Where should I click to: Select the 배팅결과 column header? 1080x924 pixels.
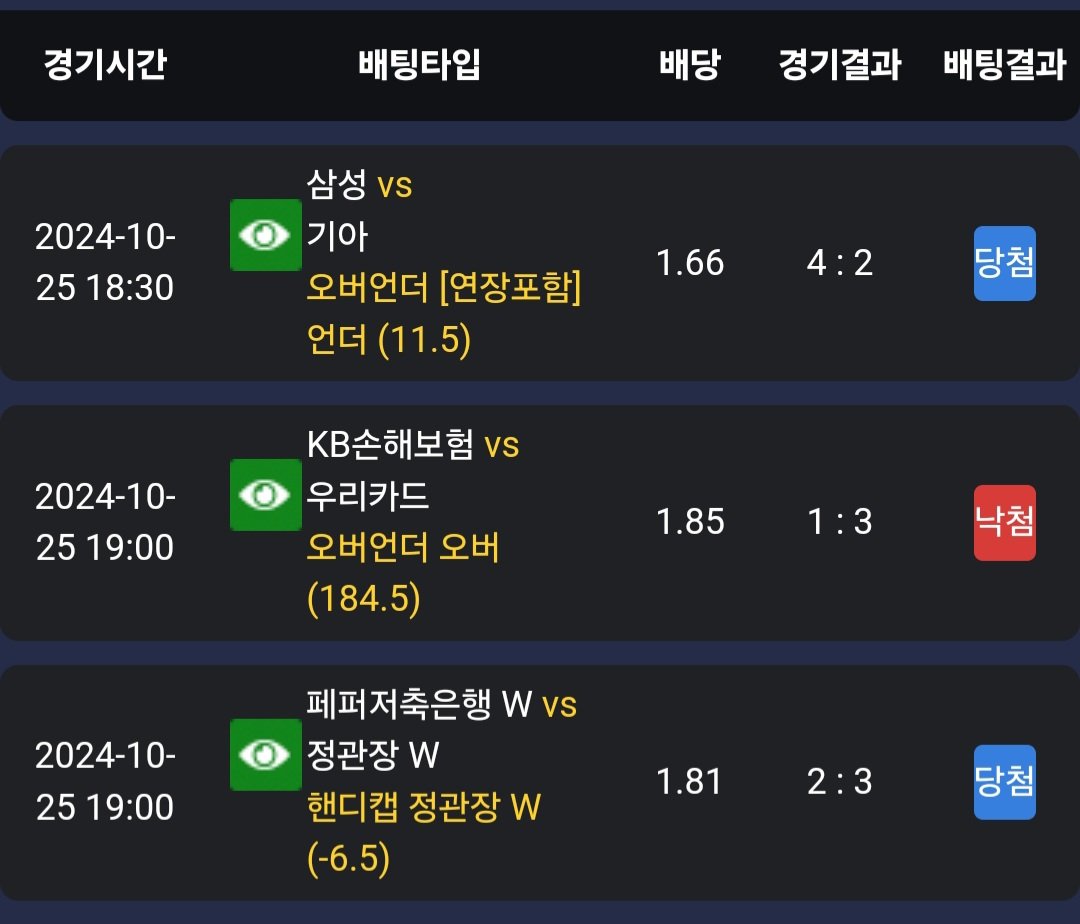coord(1004,65)
